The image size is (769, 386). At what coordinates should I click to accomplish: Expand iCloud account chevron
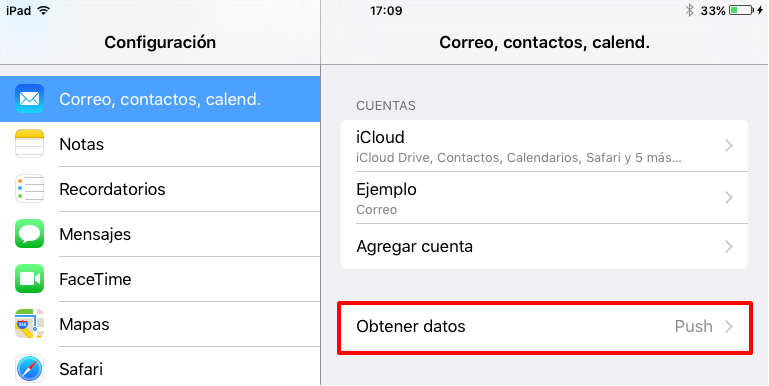(729, 146)
